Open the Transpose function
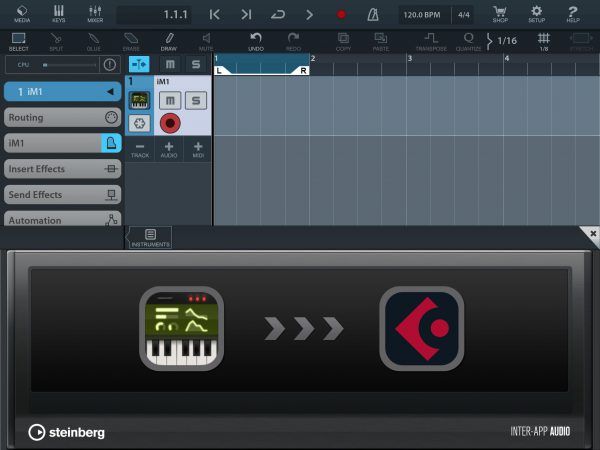 (x=431, y=42)
